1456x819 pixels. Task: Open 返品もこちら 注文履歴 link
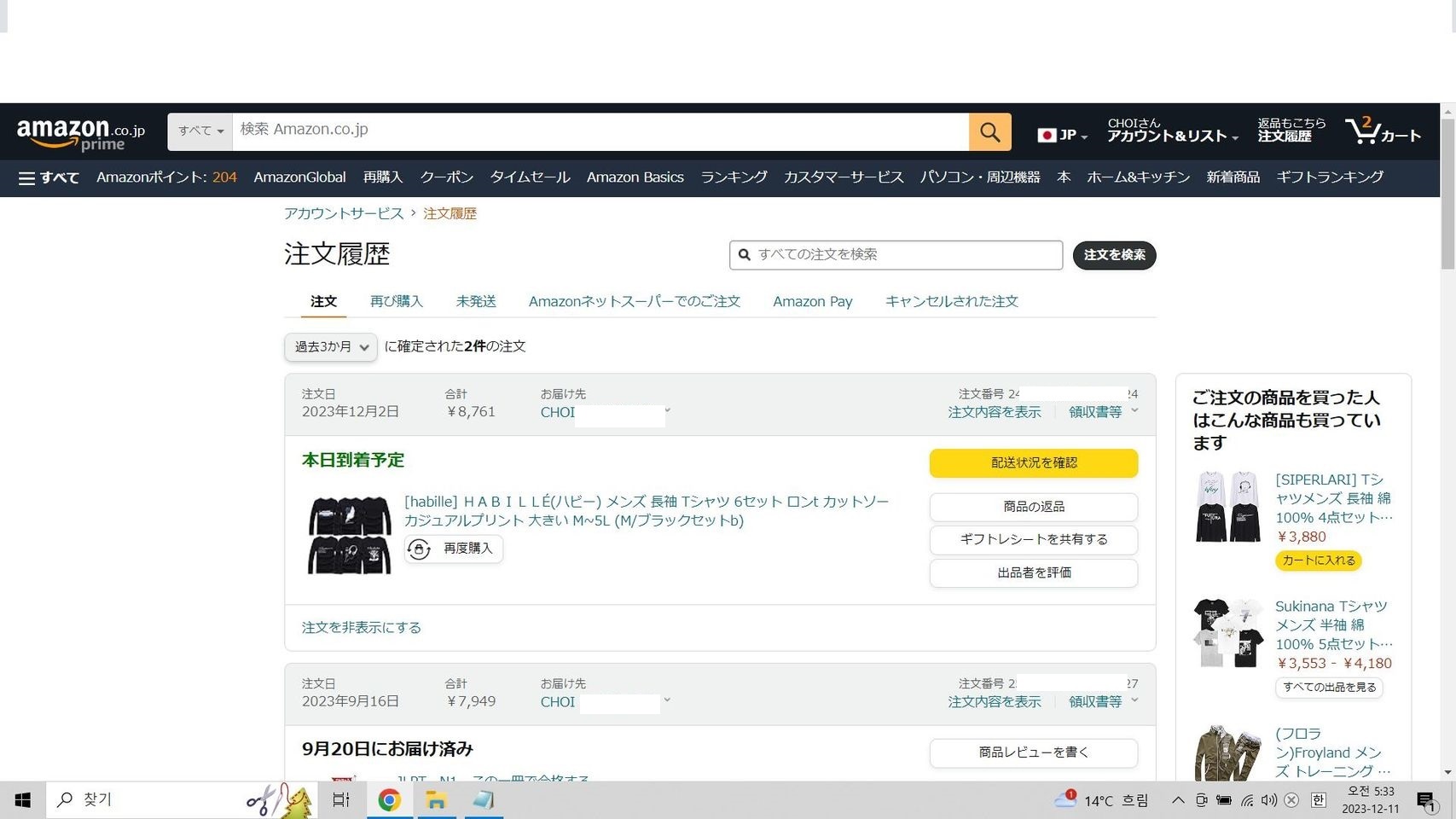(x=1291, y=131)
